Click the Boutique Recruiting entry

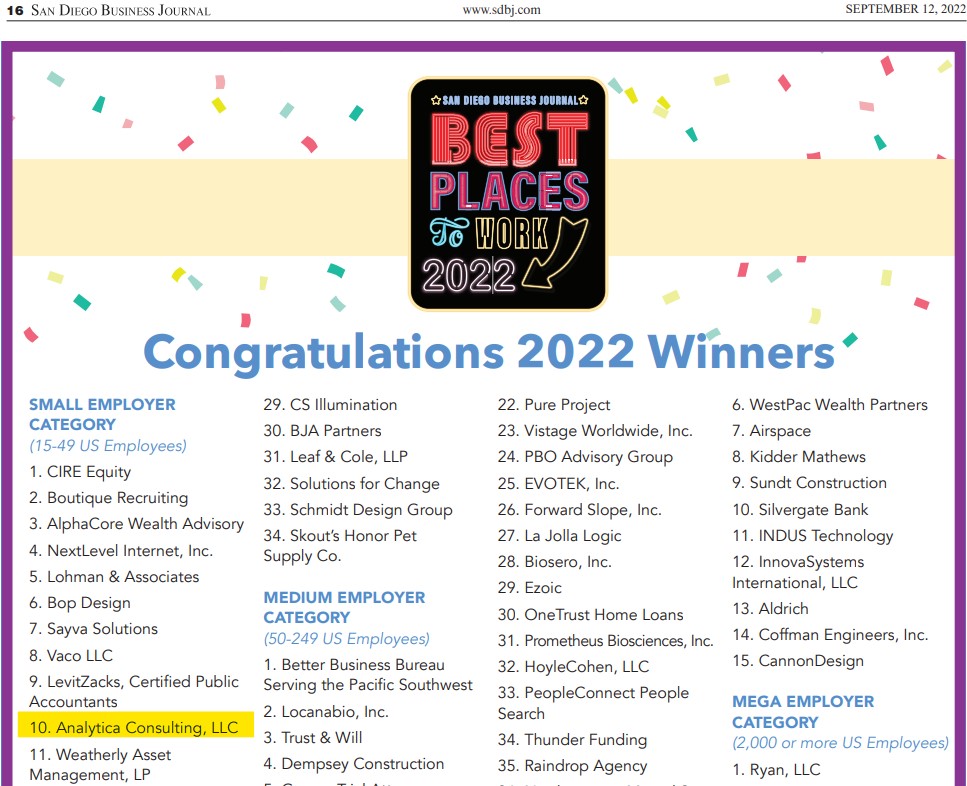click(109, 498)
